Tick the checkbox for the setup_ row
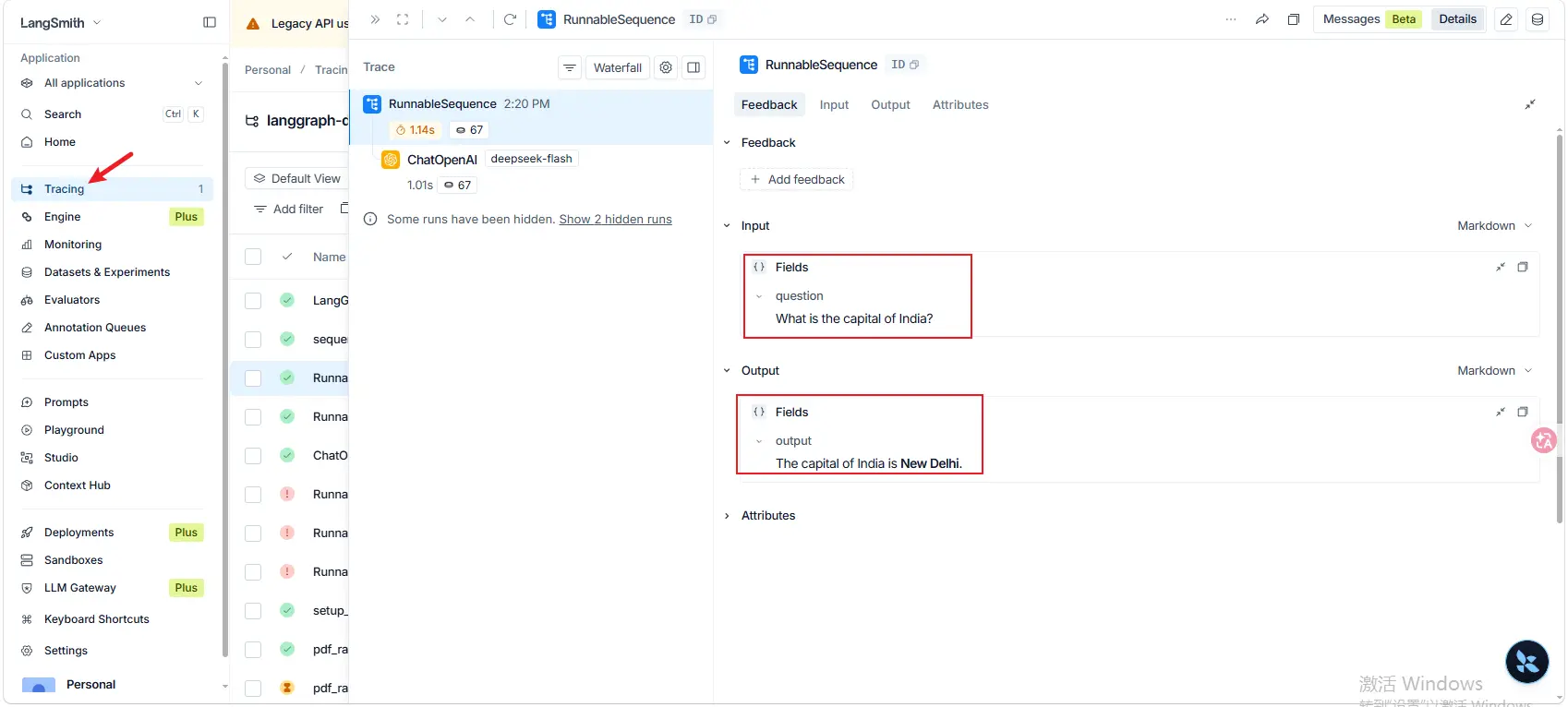1568x707 pixels. pyautogui.click(x=253, y=610)
